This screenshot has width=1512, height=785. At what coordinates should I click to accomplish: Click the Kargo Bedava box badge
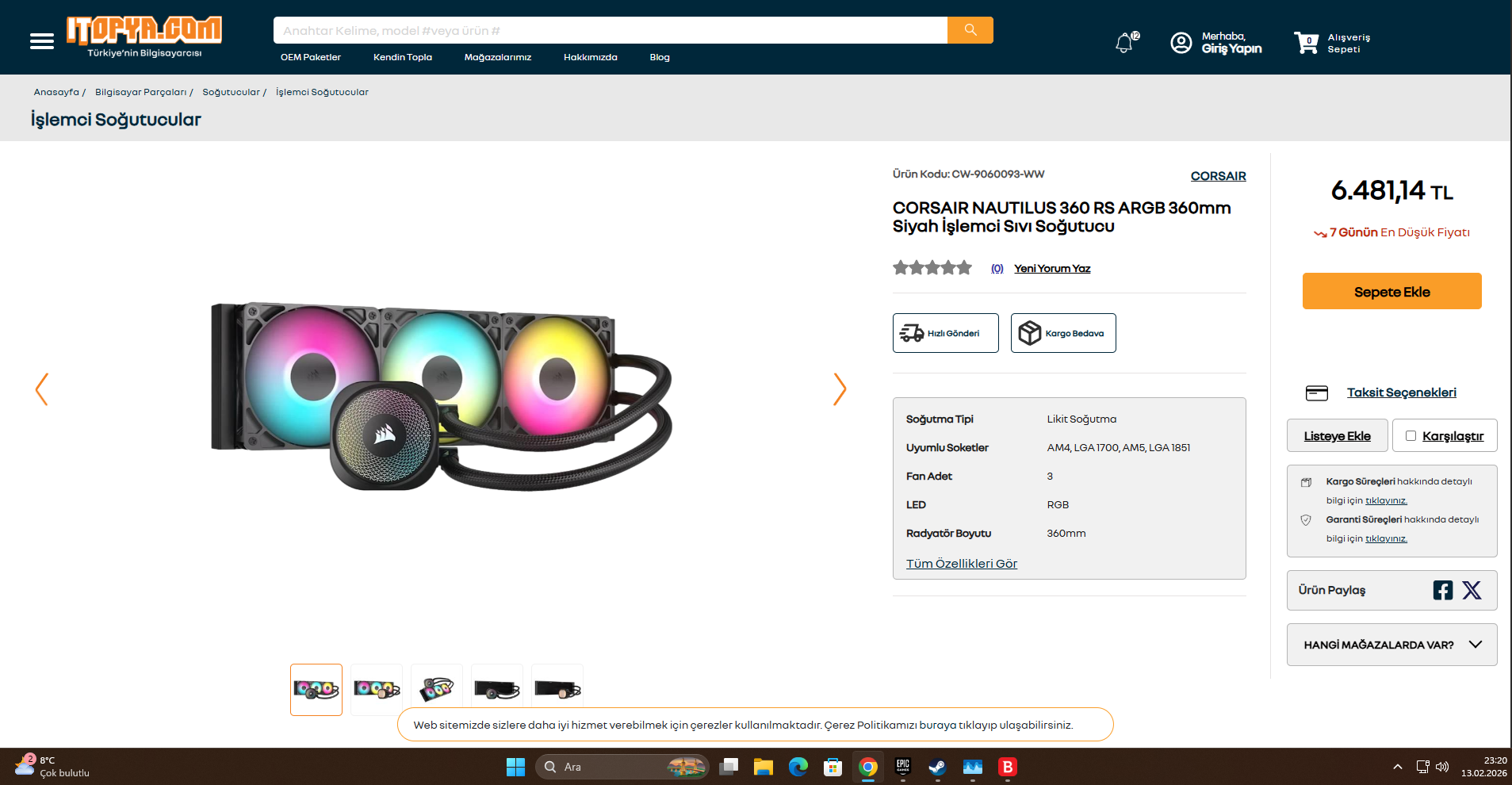1063,333
